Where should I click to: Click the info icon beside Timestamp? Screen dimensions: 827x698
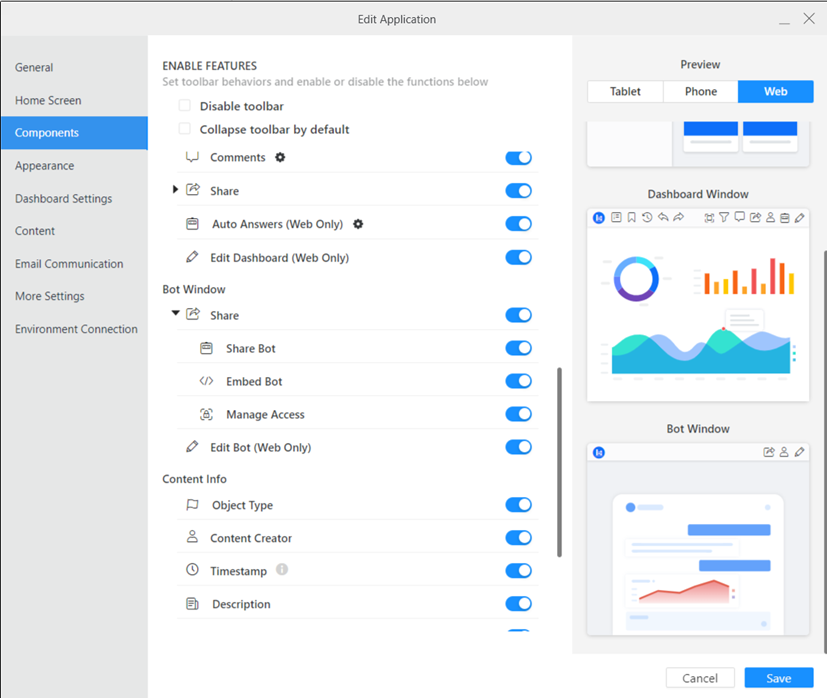click(282, 570)
